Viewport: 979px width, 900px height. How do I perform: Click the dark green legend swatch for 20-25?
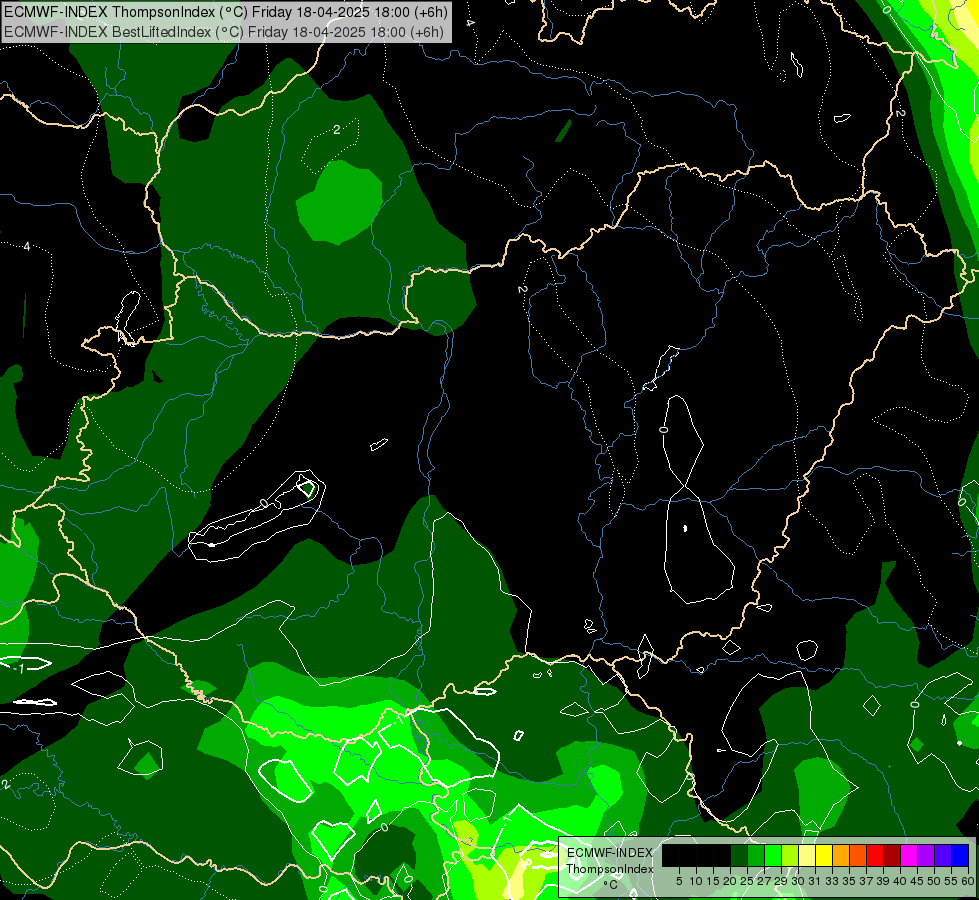click(739, 855)
